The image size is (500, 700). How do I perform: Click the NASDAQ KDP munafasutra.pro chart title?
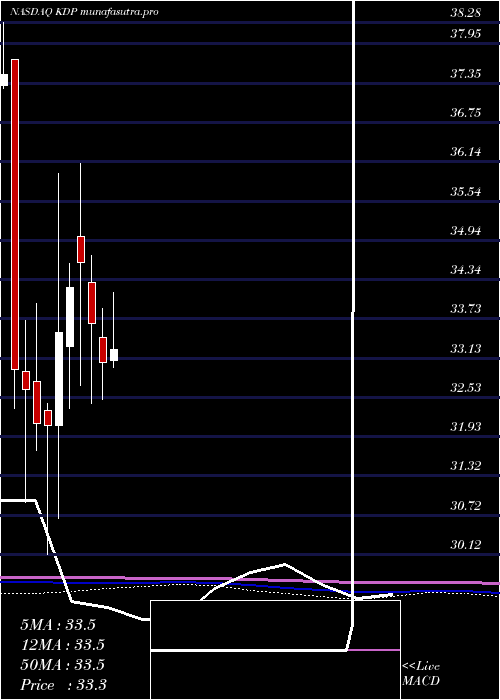pos(83,12)
